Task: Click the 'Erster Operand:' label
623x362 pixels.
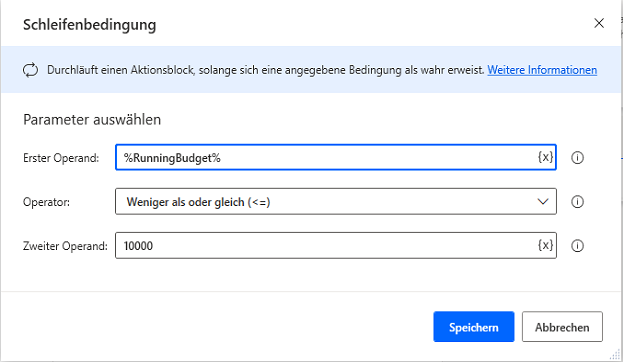Action: click(x=61, y=158)
